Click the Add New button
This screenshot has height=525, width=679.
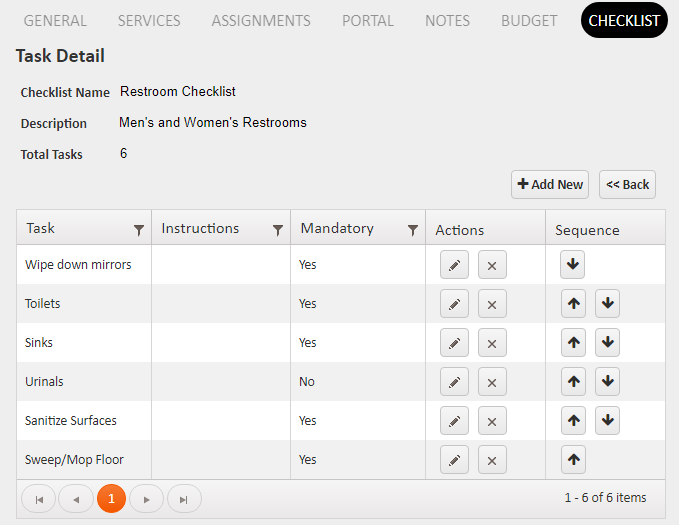pos(550,185)
